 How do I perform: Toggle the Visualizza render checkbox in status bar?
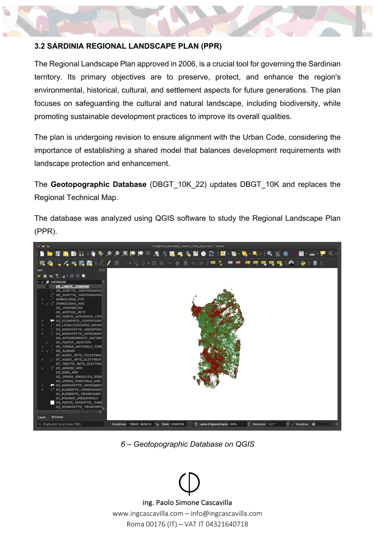(293, 424)
